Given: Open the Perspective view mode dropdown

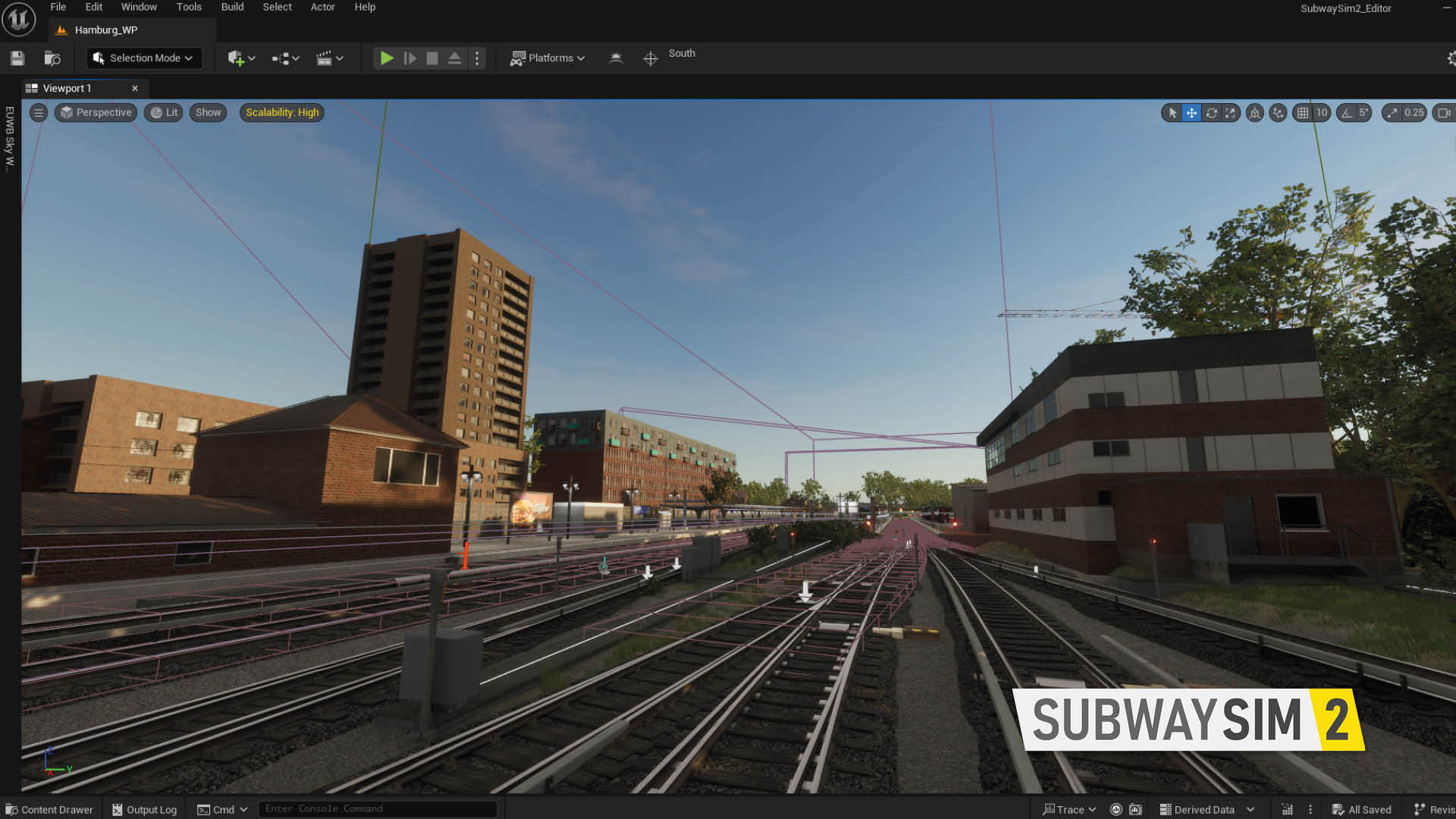Looking at the screenshot, I should 96,113.
